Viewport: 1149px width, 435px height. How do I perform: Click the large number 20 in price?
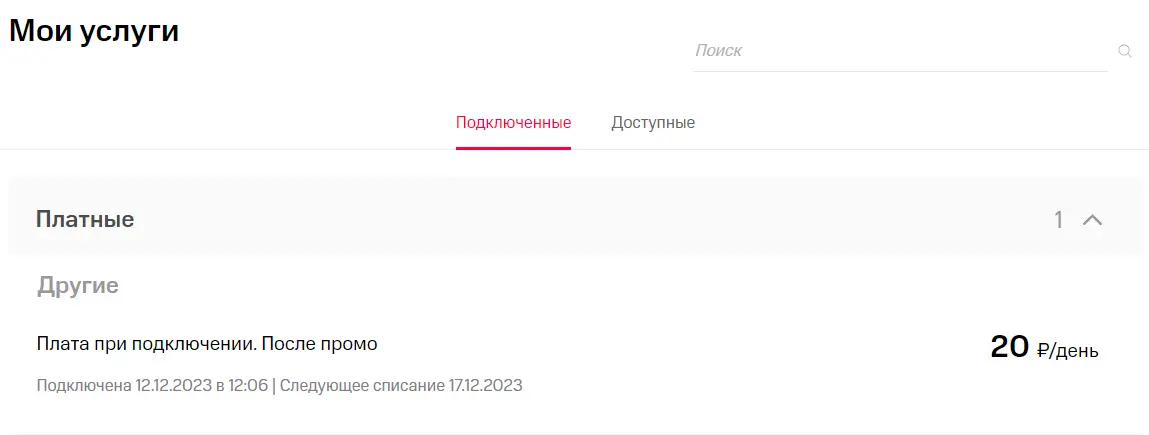[x=1010, y=346]
